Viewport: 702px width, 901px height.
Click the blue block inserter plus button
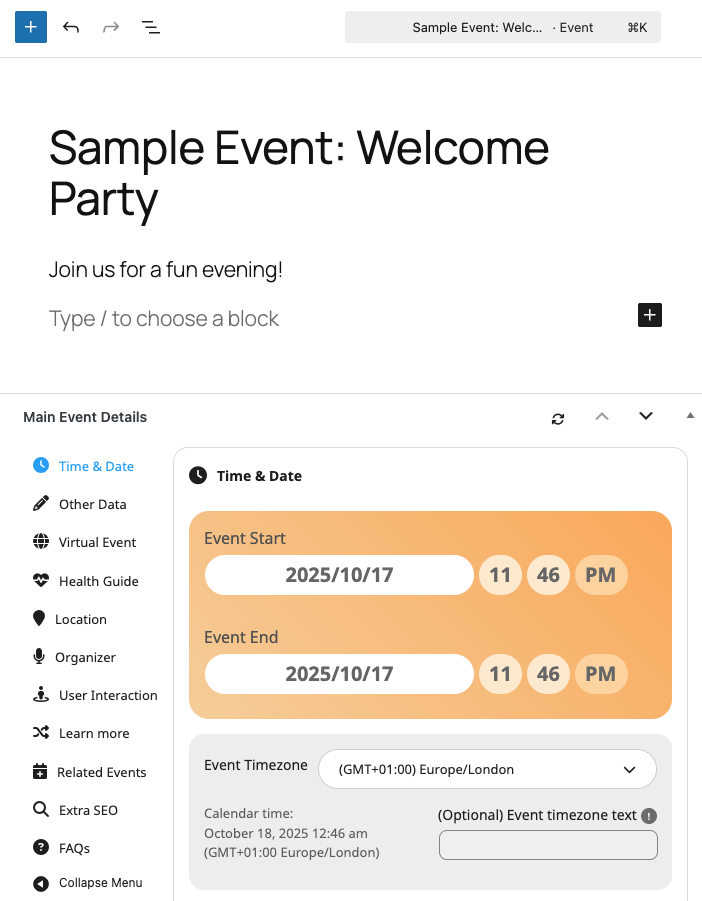tap(31, 27)
